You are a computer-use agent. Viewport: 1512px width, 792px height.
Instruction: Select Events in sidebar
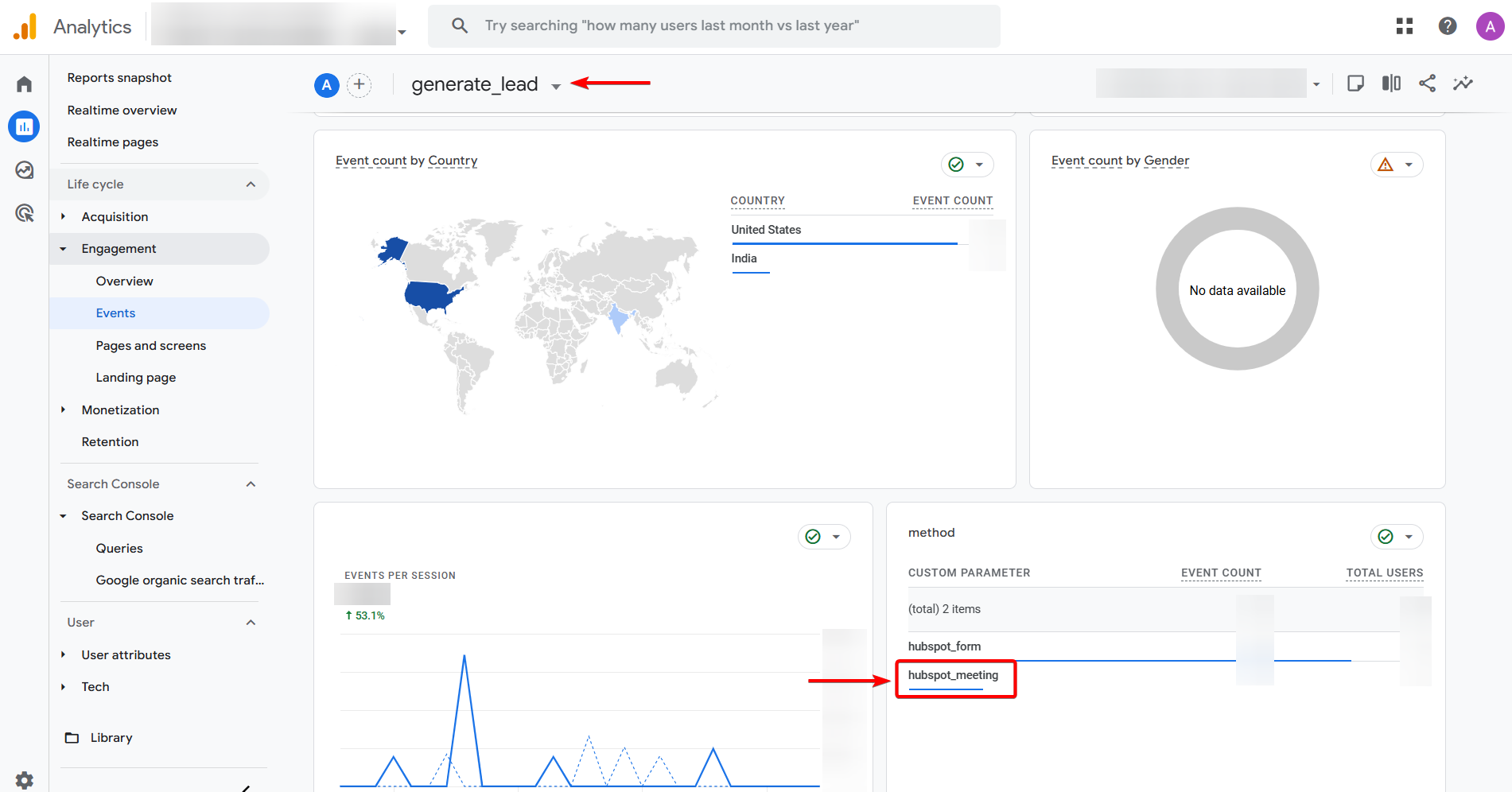(x=159, y=313)
